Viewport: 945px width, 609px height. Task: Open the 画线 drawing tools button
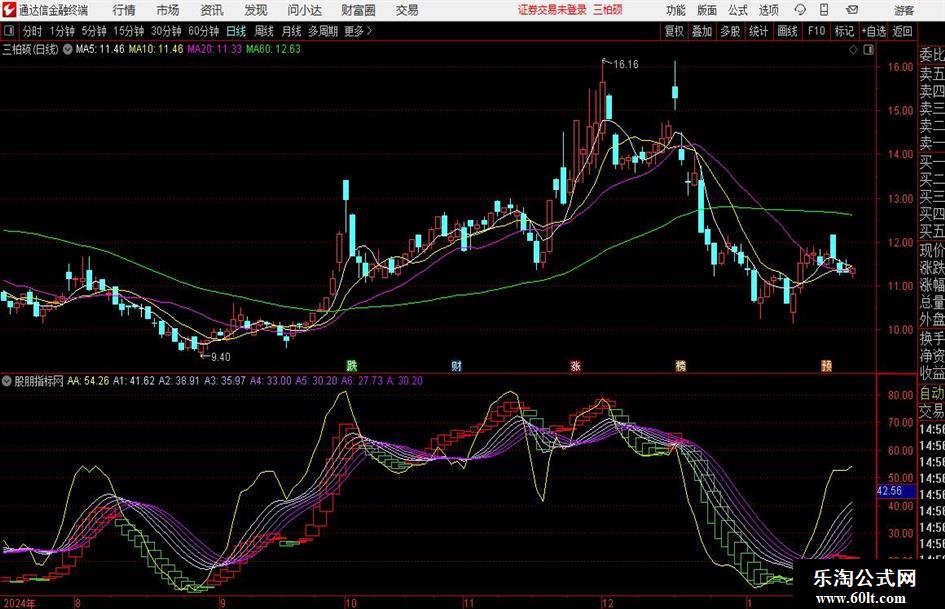(787, 31)
